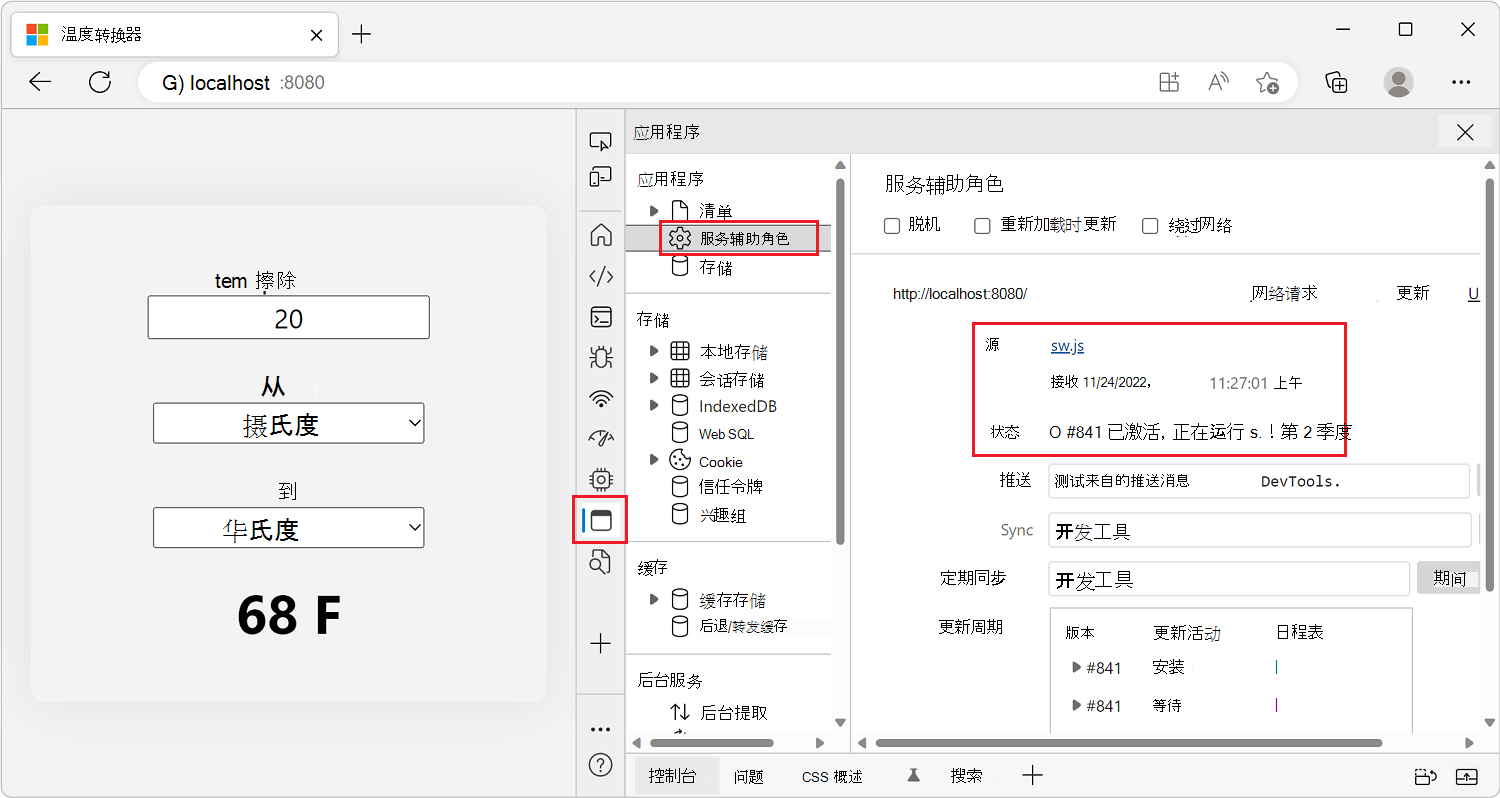The image size is (1500, 798).
Task: Open the Memory chip icon tool
Action: point(600,479)
